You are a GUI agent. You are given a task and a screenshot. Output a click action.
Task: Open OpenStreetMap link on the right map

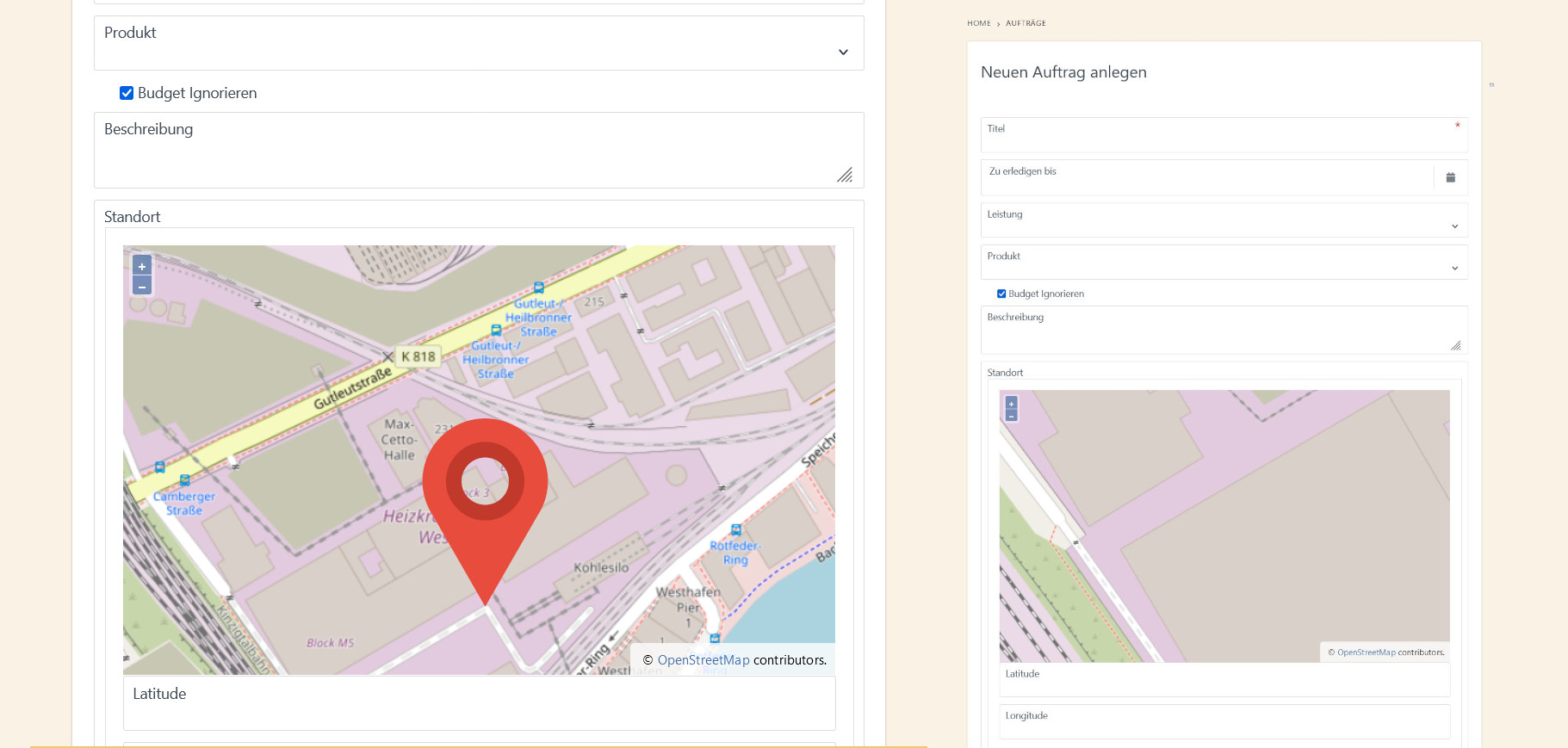[x=1367, y=652]
